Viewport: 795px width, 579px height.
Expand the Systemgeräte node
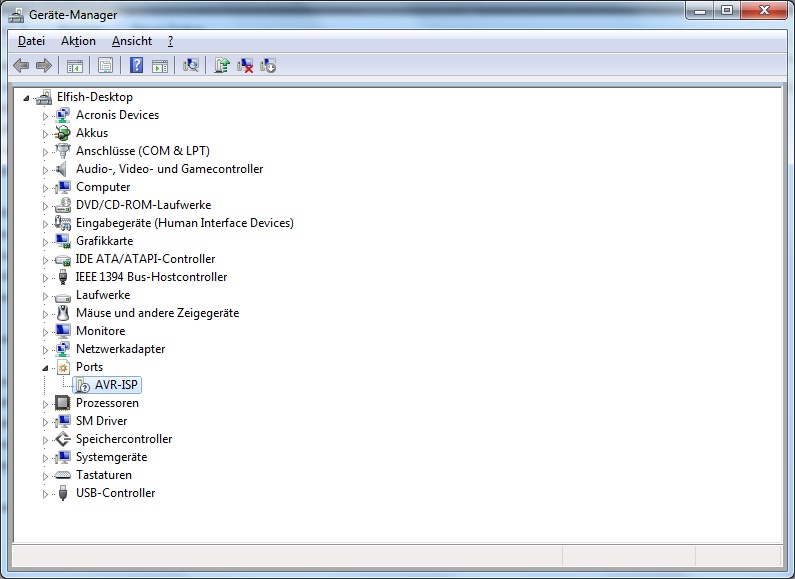click(45, 458)
